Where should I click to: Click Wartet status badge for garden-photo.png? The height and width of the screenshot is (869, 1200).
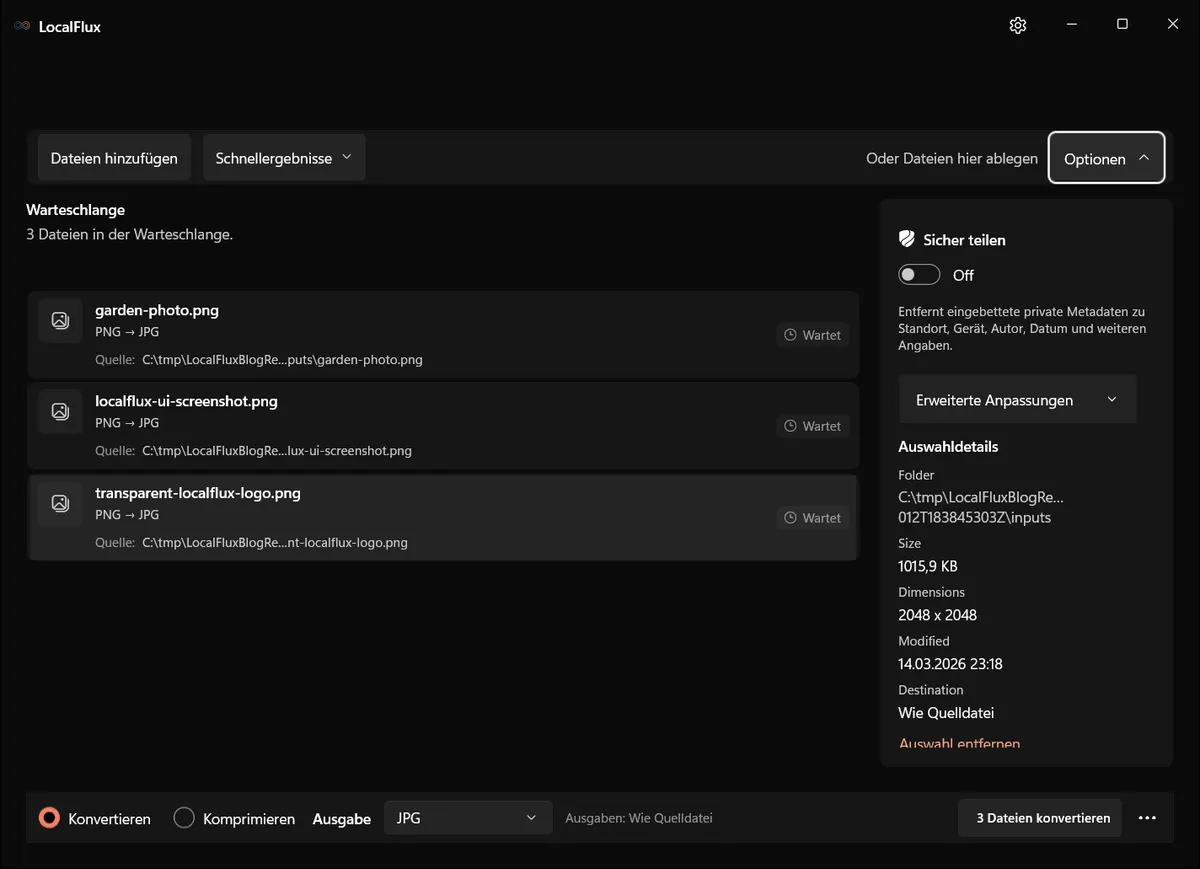[x=812, y=335]
